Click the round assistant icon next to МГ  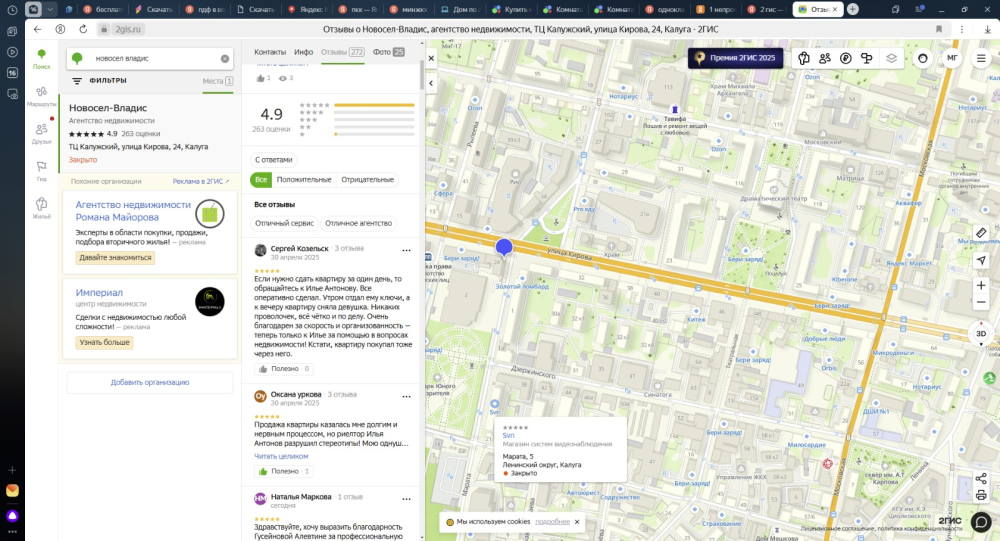tap(923, 58)
